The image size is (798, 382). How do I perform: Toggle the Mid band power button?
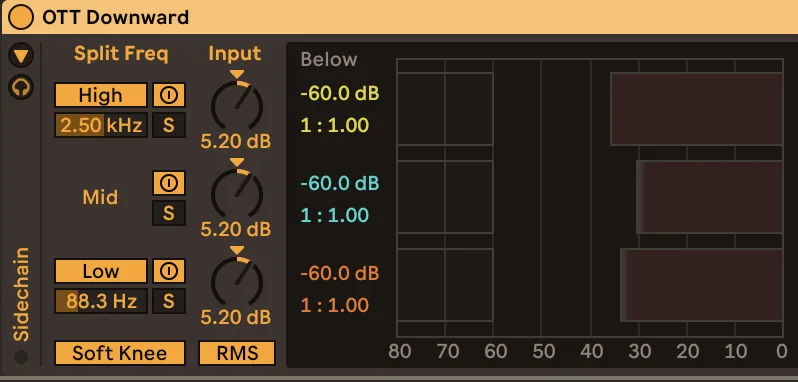pos(168,183)
